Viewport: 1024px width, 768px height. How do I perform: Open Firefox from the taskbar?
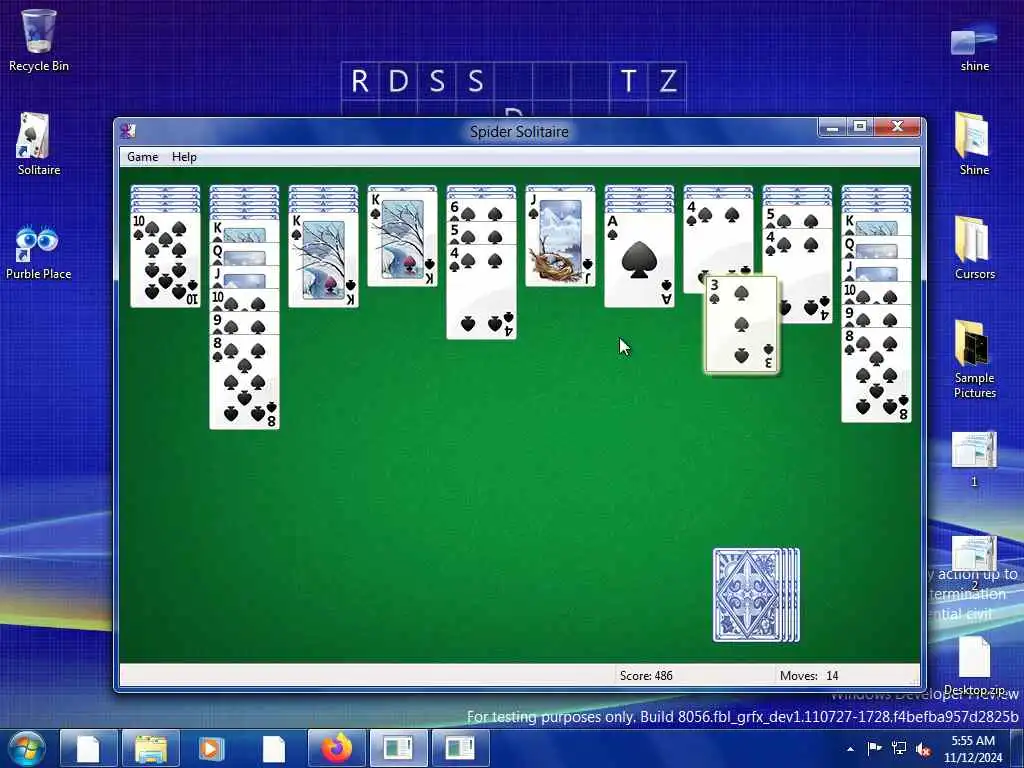(x=336, y=748)
